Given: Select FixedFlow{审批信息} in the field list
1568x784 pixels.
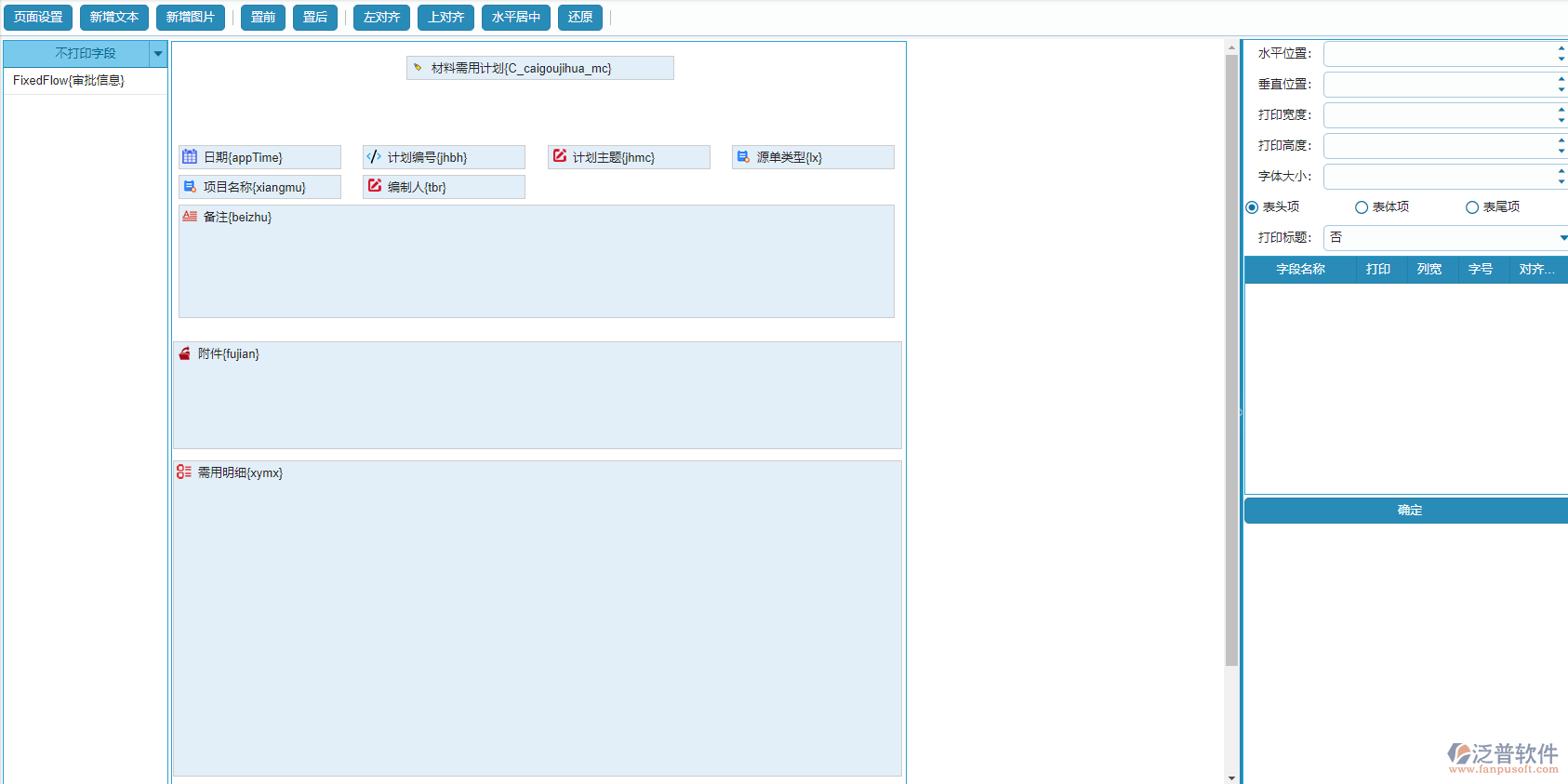Looking at the screenshot, I should click(86, 81).
